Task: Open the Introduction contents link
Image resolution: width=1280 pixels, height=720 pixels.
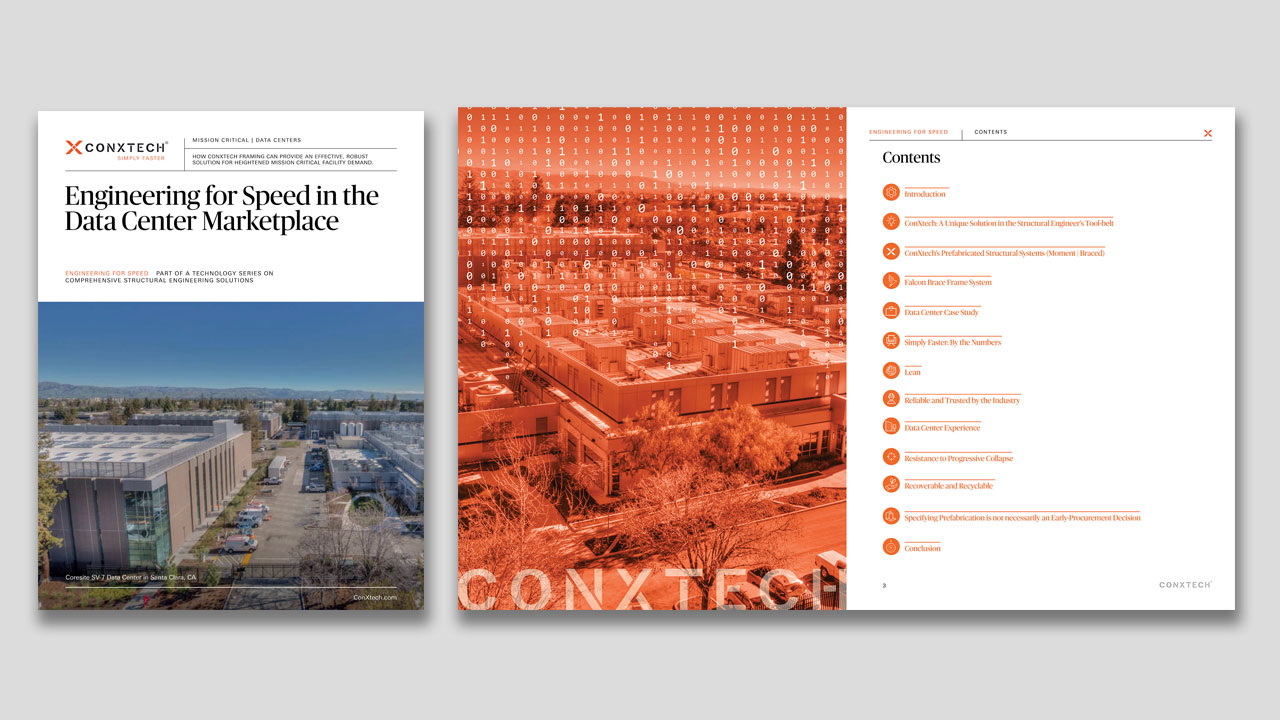Action: [x=924, y=194]
